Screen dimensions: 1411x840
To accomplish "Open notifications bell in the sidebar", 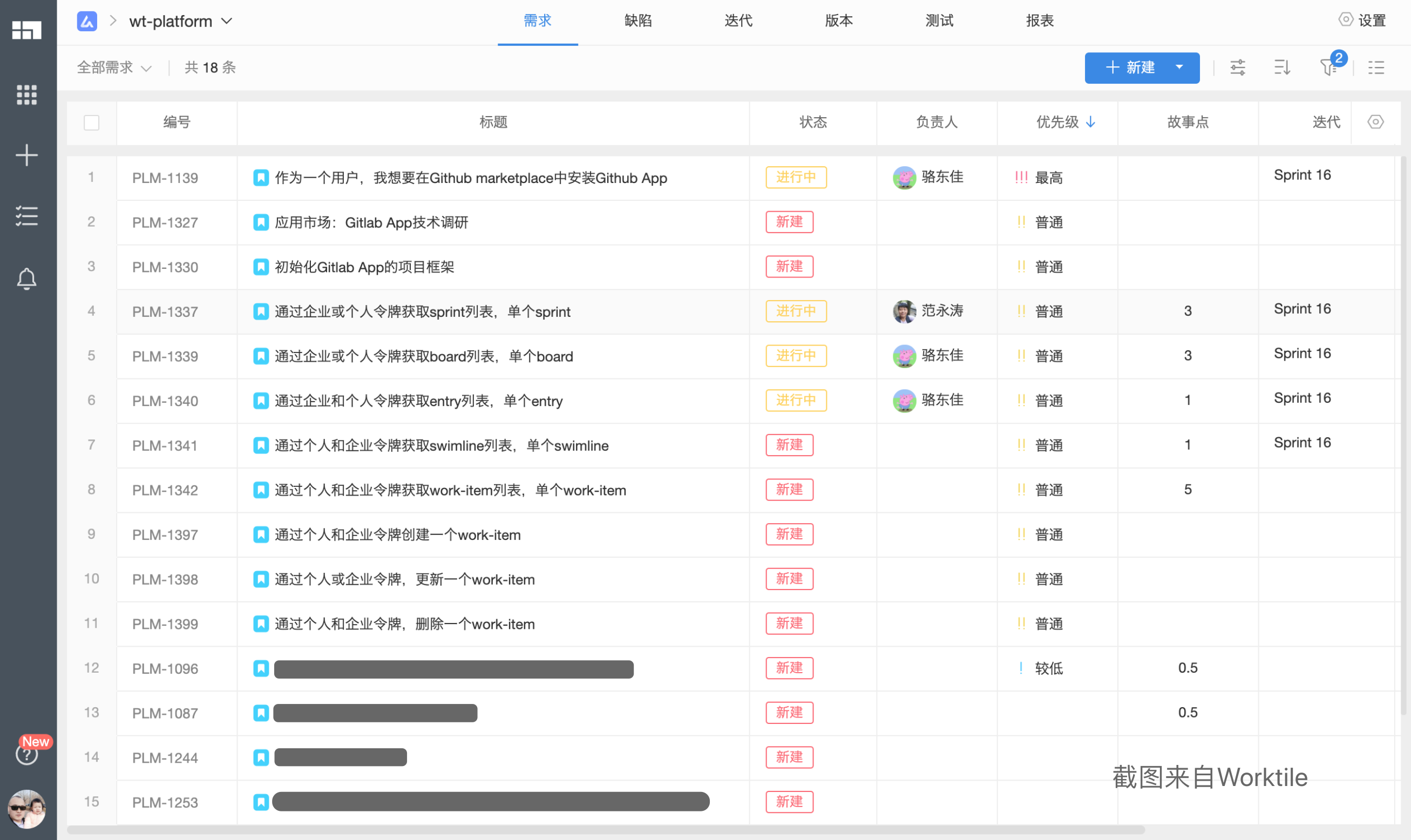I will pyautogui.click(x=26, y=279).
